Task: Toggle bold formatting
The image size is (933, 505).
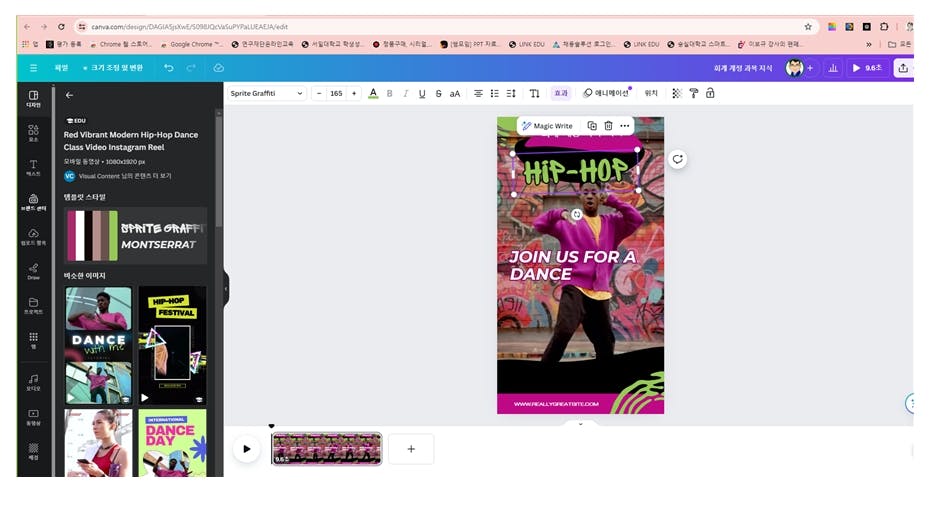Action: pos(390,93)
